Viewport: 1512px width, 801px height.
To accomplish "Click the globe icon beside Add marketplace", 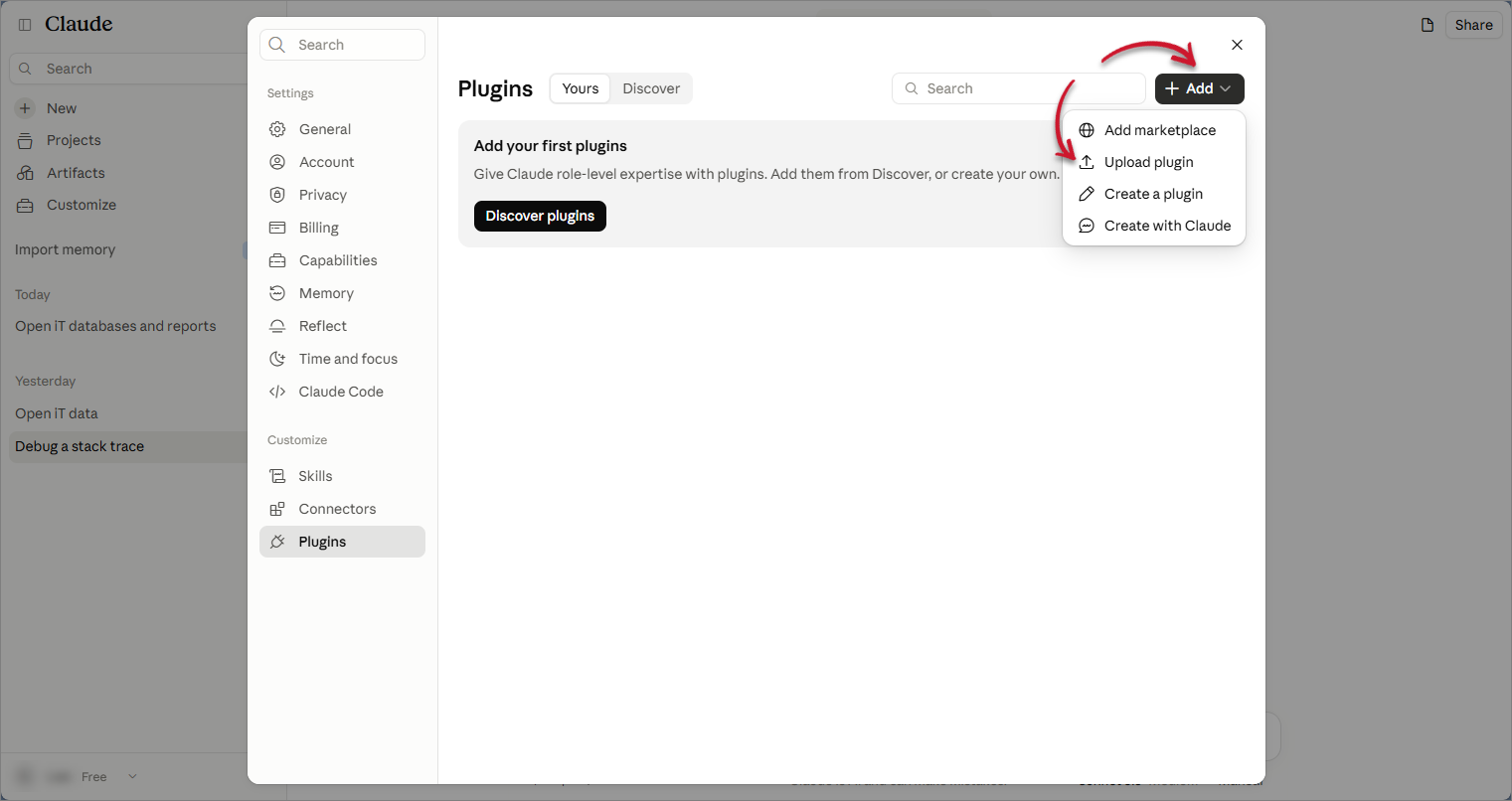I will click(1087, 130).
